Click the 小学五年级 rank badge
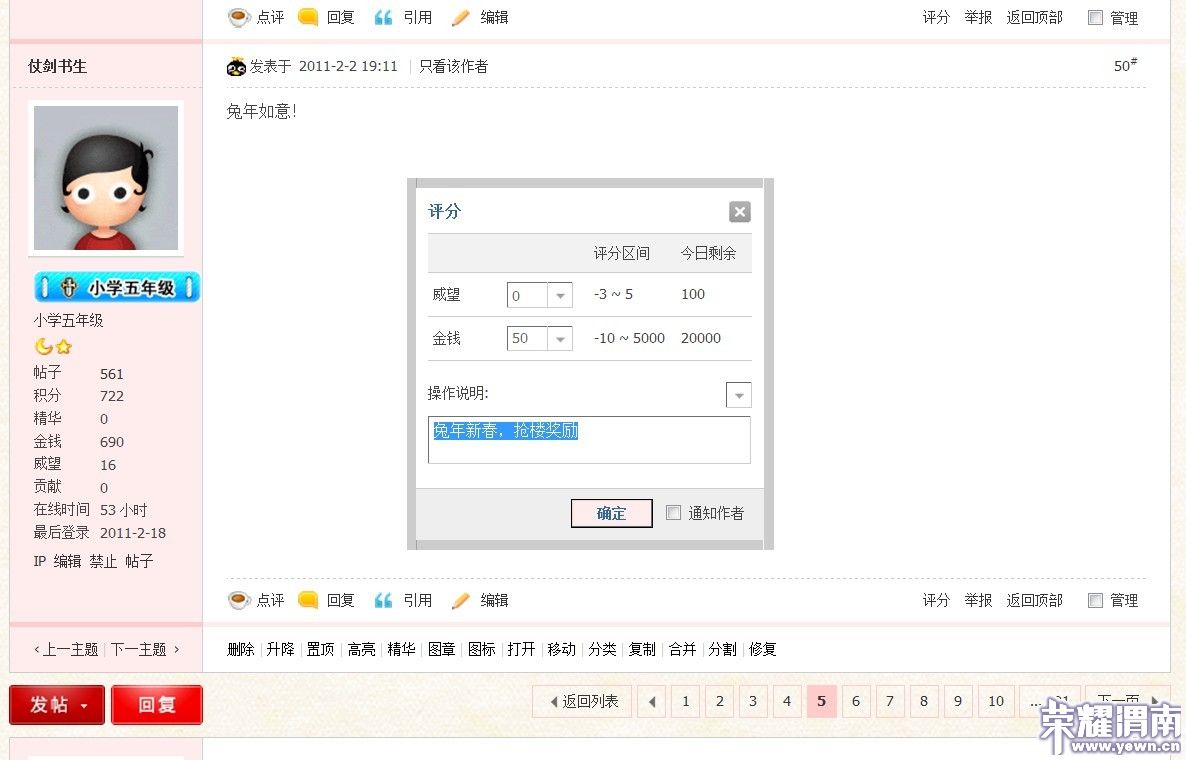This screenshot has height=760, width=1186. [x=117, y=288]
